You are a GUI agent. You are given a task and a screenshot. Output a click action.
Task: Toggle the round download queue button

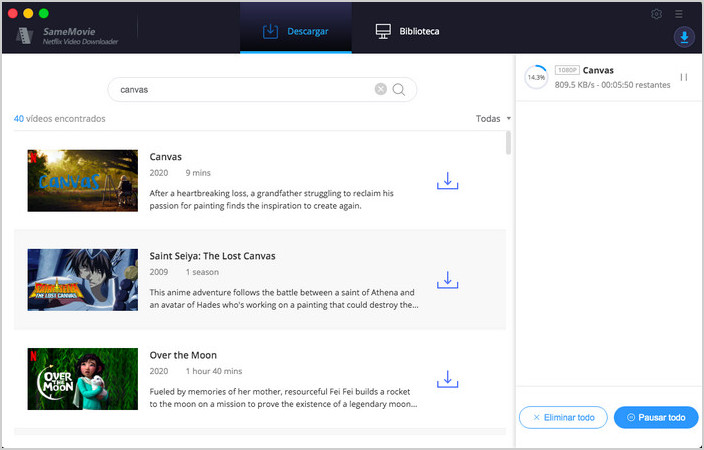(684, 37)
